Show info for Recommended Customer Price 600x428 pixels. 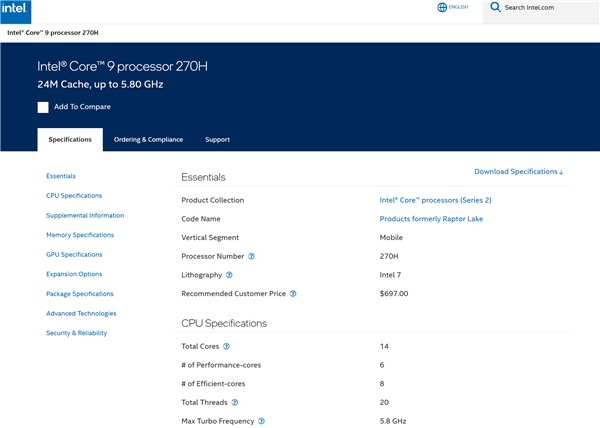[x=293, y=294]
